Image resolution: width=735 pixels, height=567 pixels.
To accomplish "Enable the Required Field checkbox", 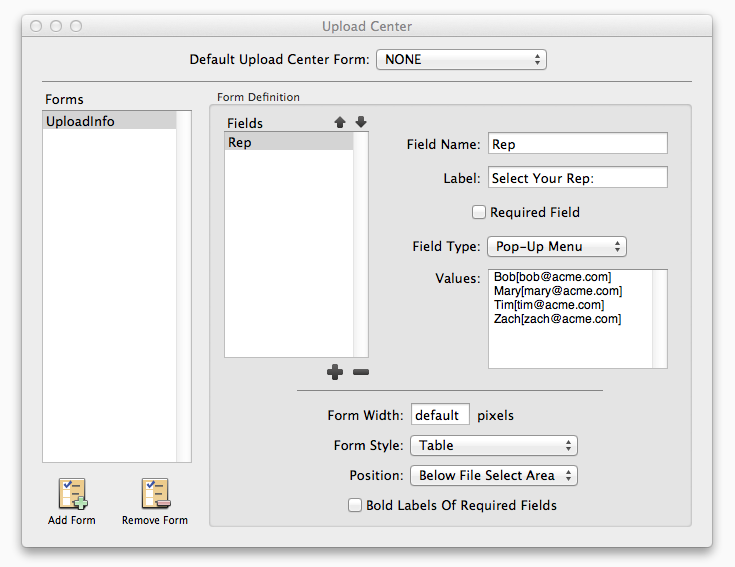I will 480,212.
